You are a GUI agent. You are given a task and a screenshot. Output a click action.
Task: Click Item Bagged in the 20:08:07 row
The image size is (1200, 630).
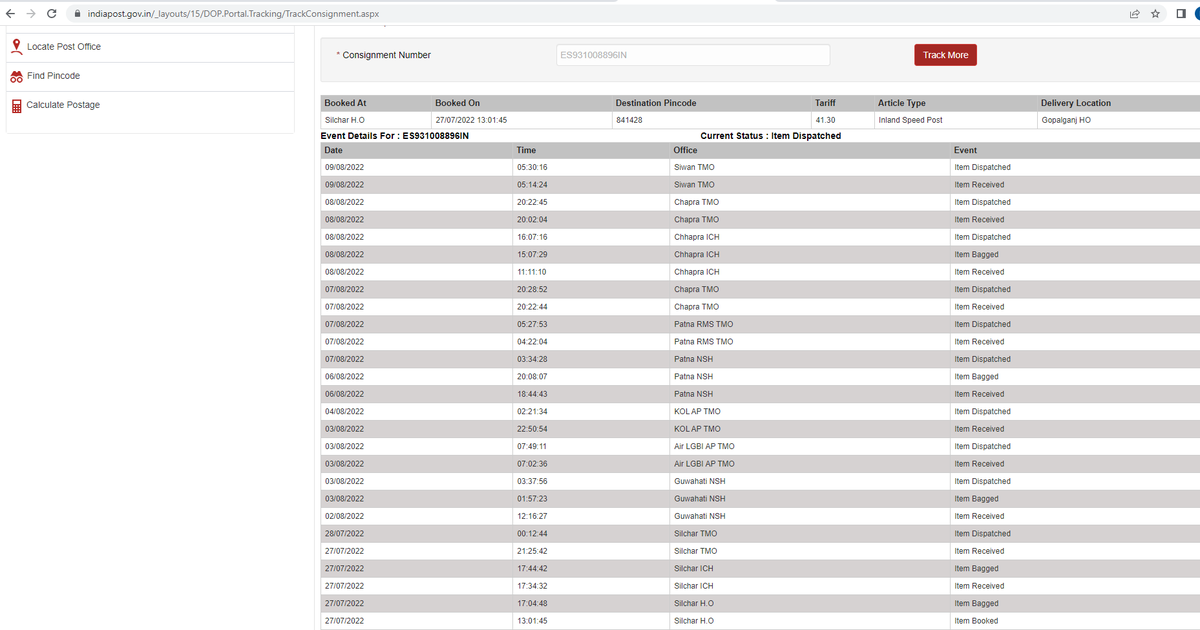(x=976, y=377)
